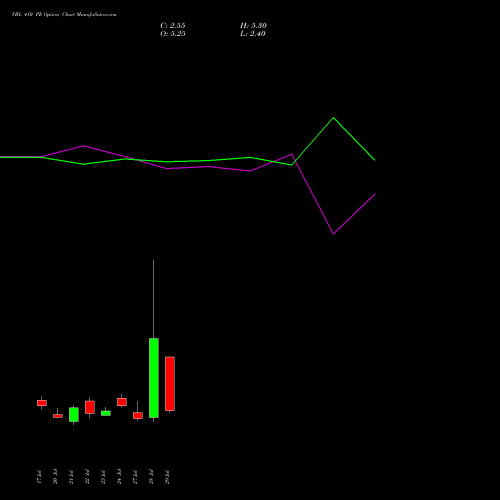This screenshot has height=500, width=500.
Task: Select the red candle for 24 Jul
Action: click(x=122, y=402)
